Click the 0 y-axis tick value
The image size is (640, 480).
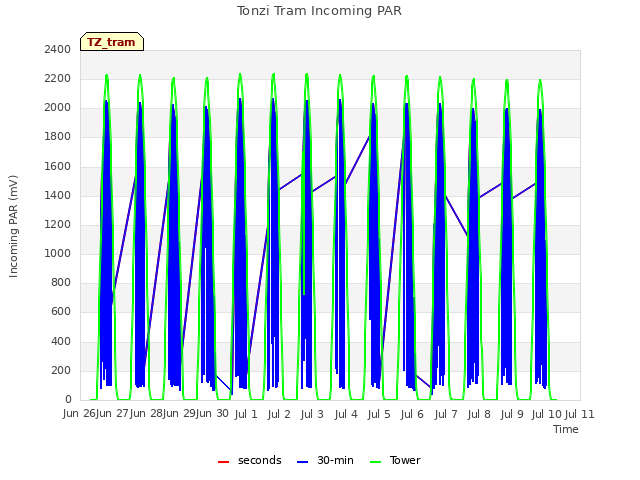[x=68, y=400]
